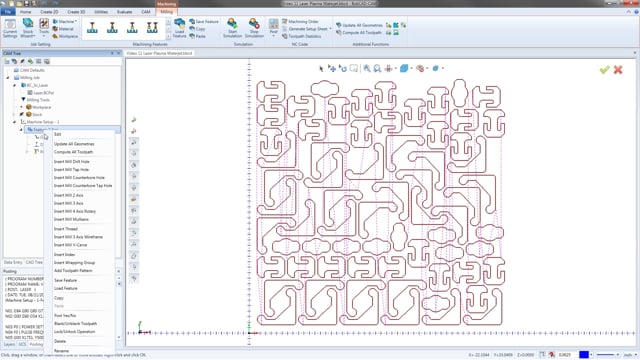Open Current Settings in the ribbon
Viewport: 640px width, 360px height.
tap(10, 28)
